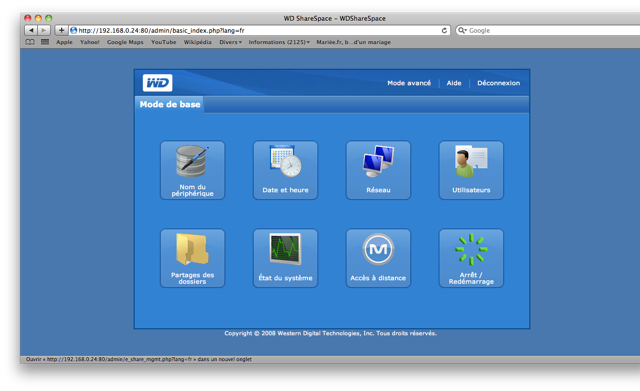Open the Nom du périphérique settings icon
This screenshot has height=391, width=640.
(x=192, y=170)
